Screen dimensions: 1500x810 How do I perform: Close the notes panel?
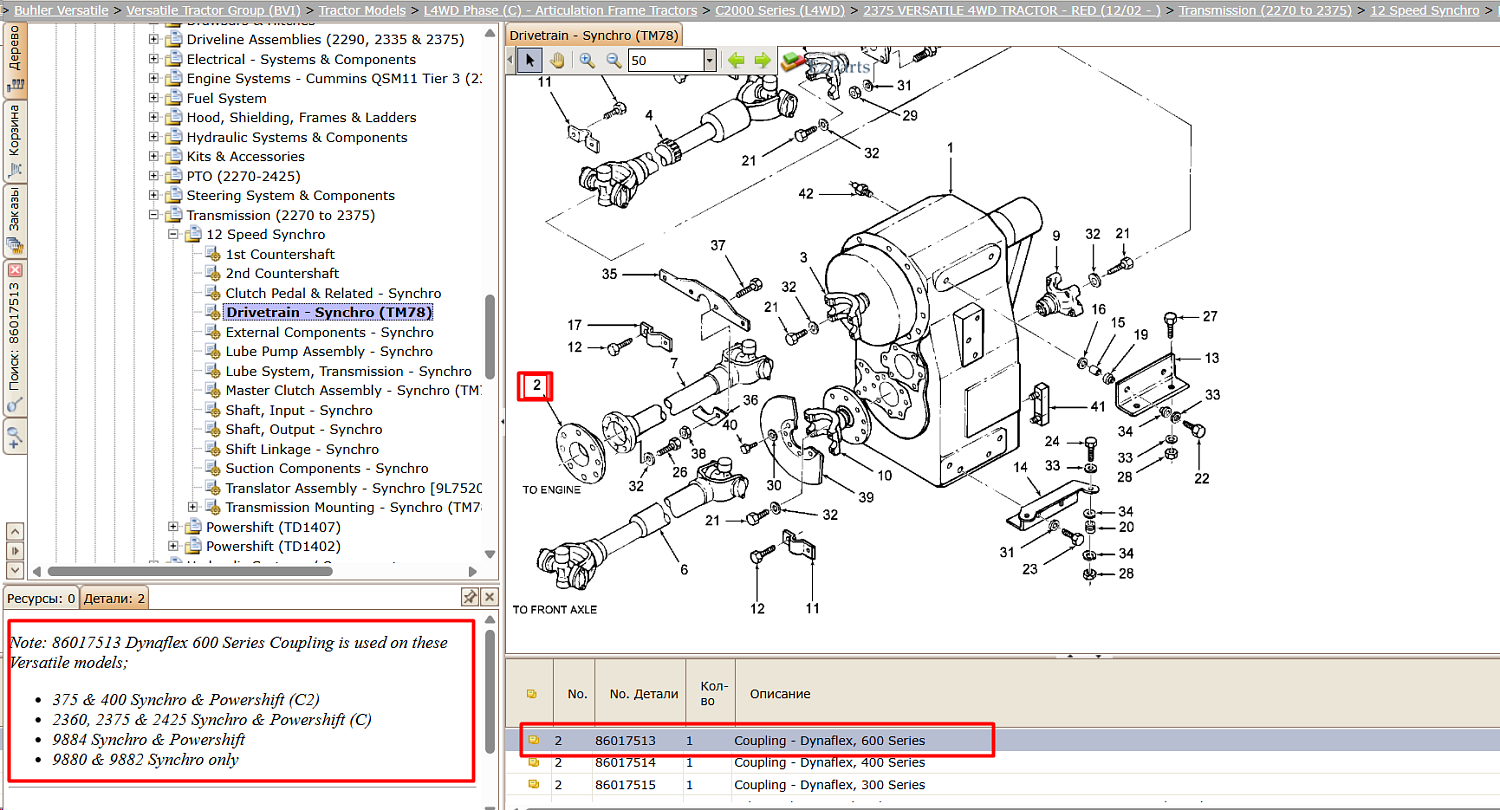(x=489, y=597)
